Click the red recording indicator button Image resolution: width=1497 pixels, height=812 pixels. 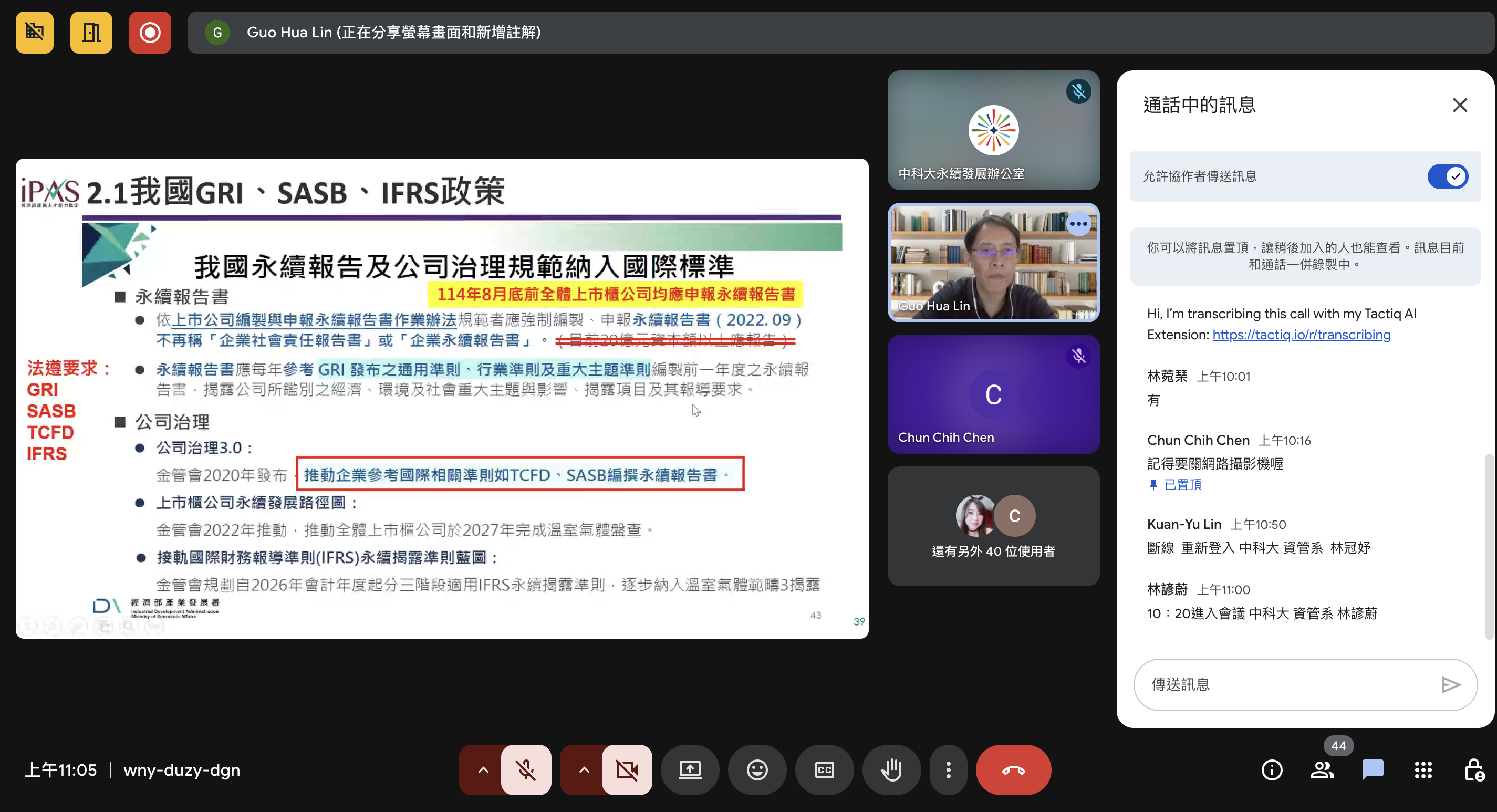[x=150, y=33]
